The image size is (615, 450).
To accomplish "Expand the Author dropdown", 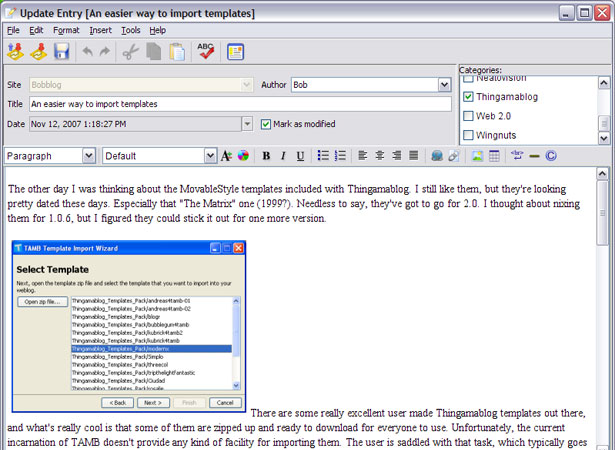I will tap(444, 84).
